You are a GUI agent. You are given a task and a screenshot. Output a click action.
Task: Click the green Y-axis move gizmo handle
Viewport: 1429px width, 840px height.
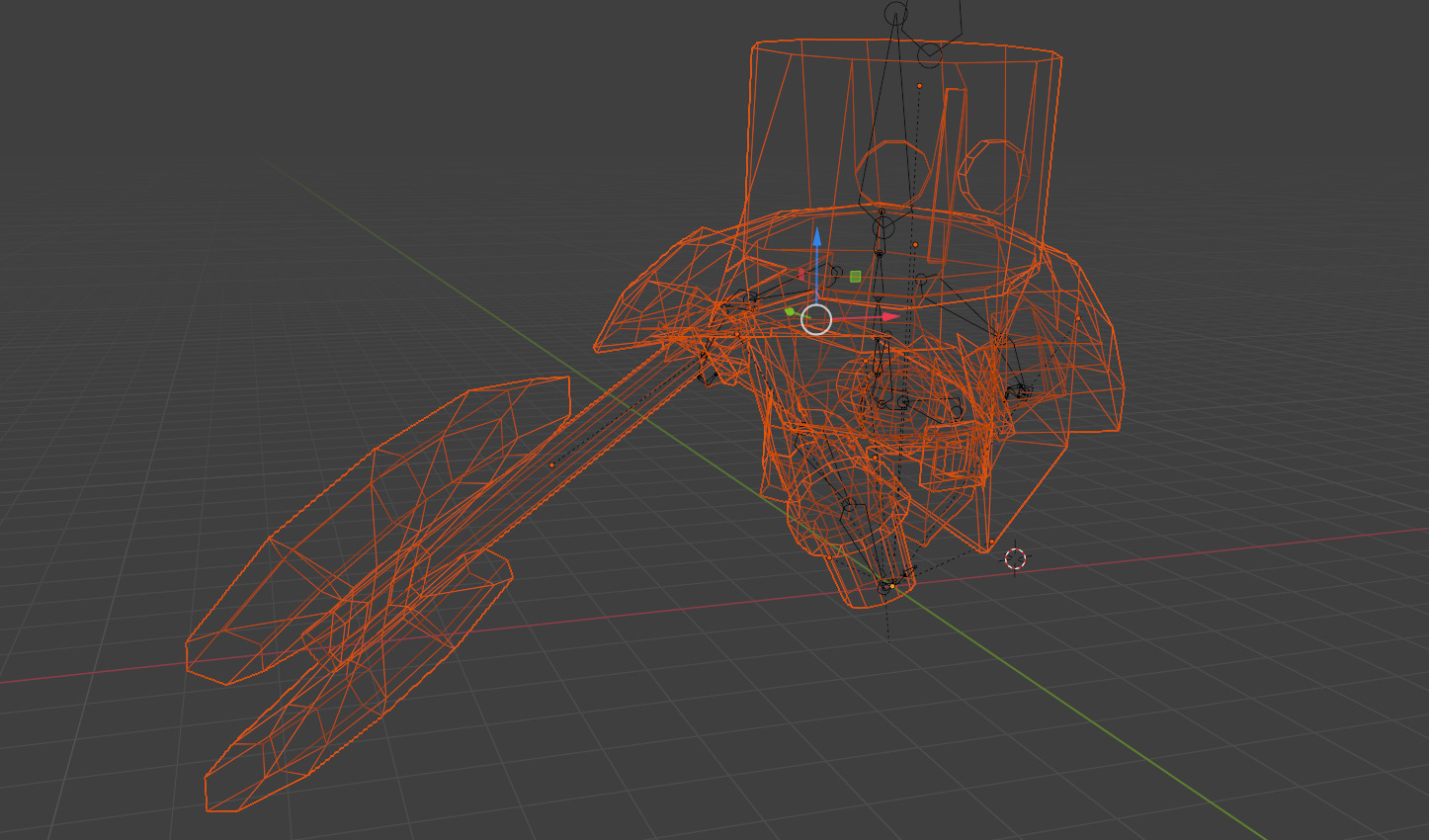[x=790, y=311]
